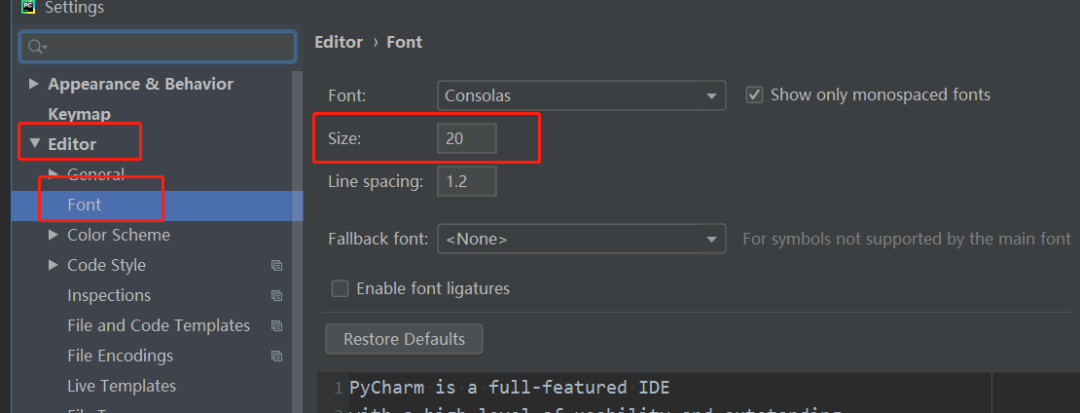Image resolution: width=1080 pixels, height=413 pixels.
Task: Open Live Templates settings
Action: (x=121, y=386)
